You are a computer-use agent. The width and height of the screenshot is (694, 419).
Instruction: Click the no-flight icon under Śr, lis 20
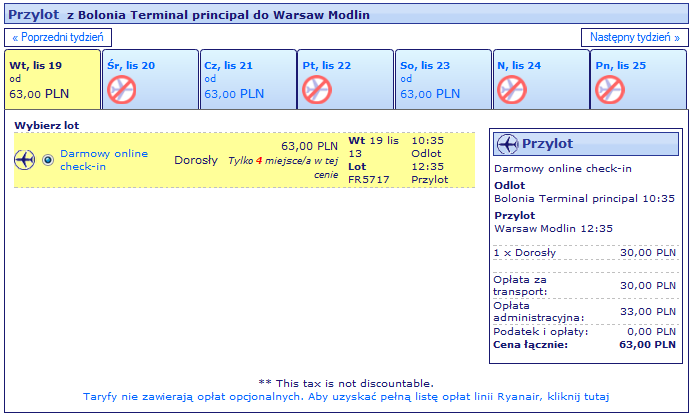click(x=121, y=90)
